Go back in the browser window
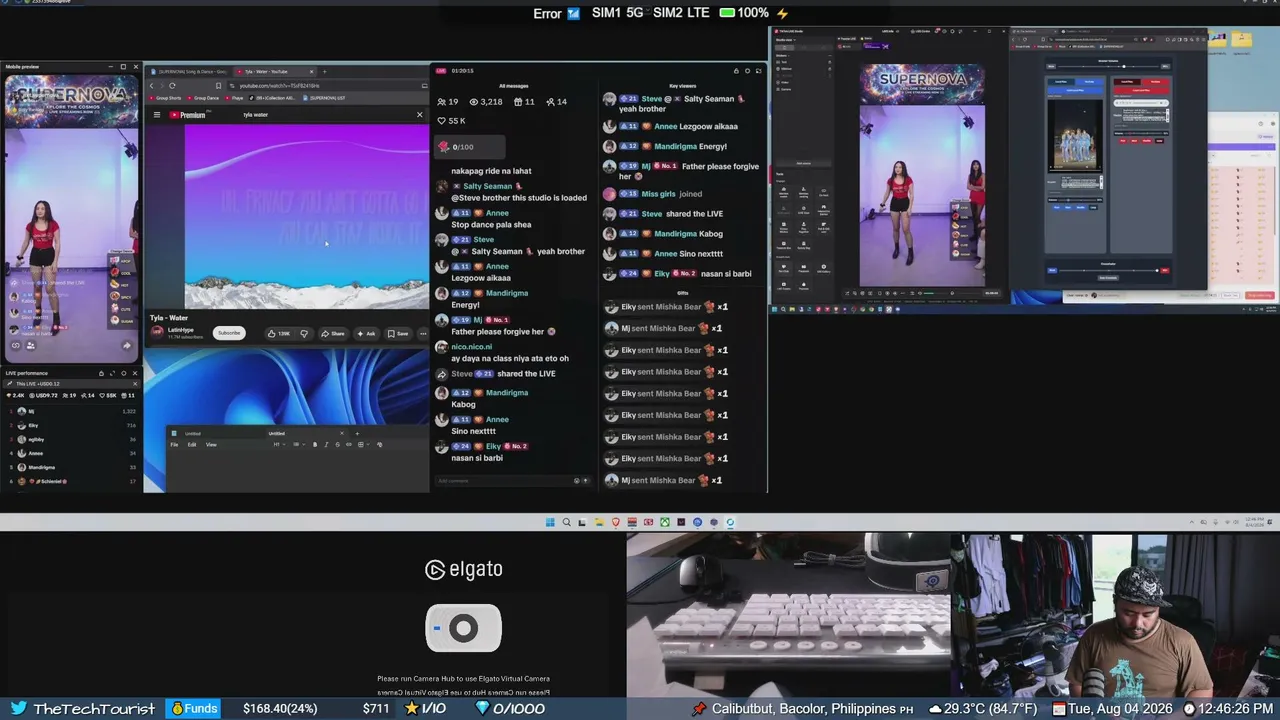Image resolution: width=1280 pixels, height=720 pixels. [151, 86]
